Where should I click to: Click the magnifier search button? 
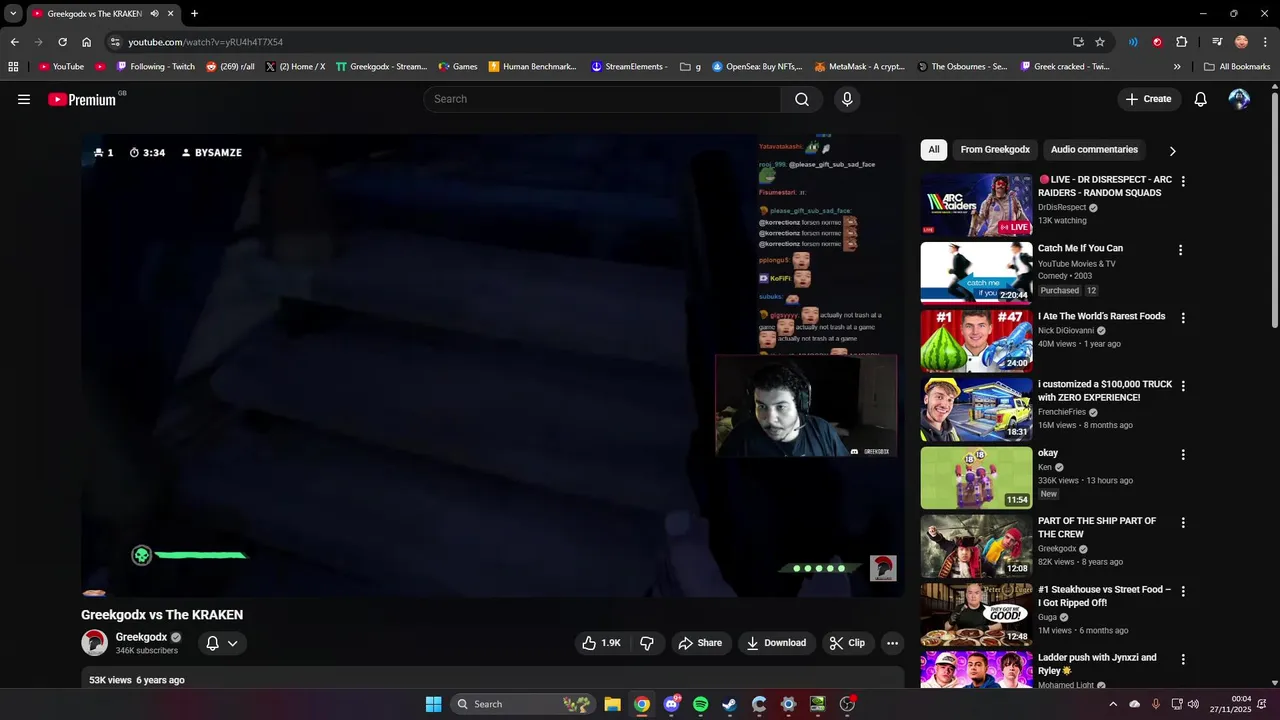pyautogui.click(x=802, y=99)
